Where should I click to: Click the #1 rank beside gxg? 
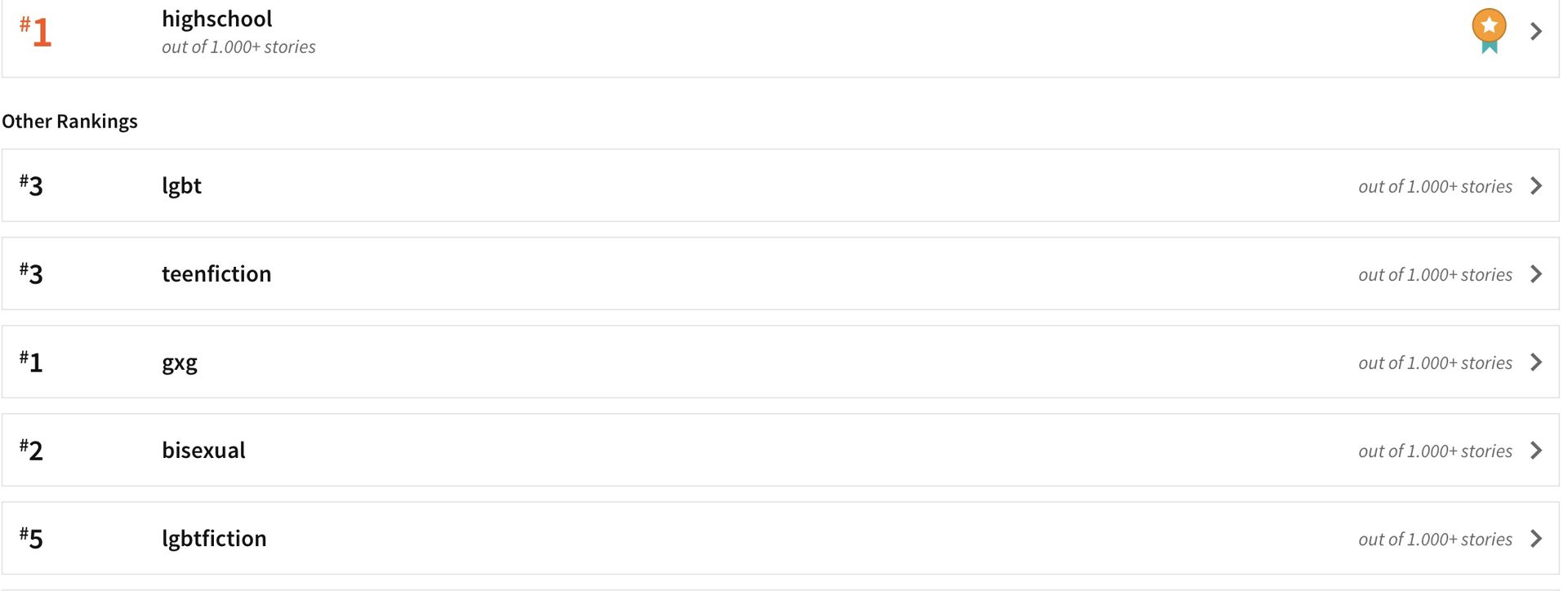point(31,362)
